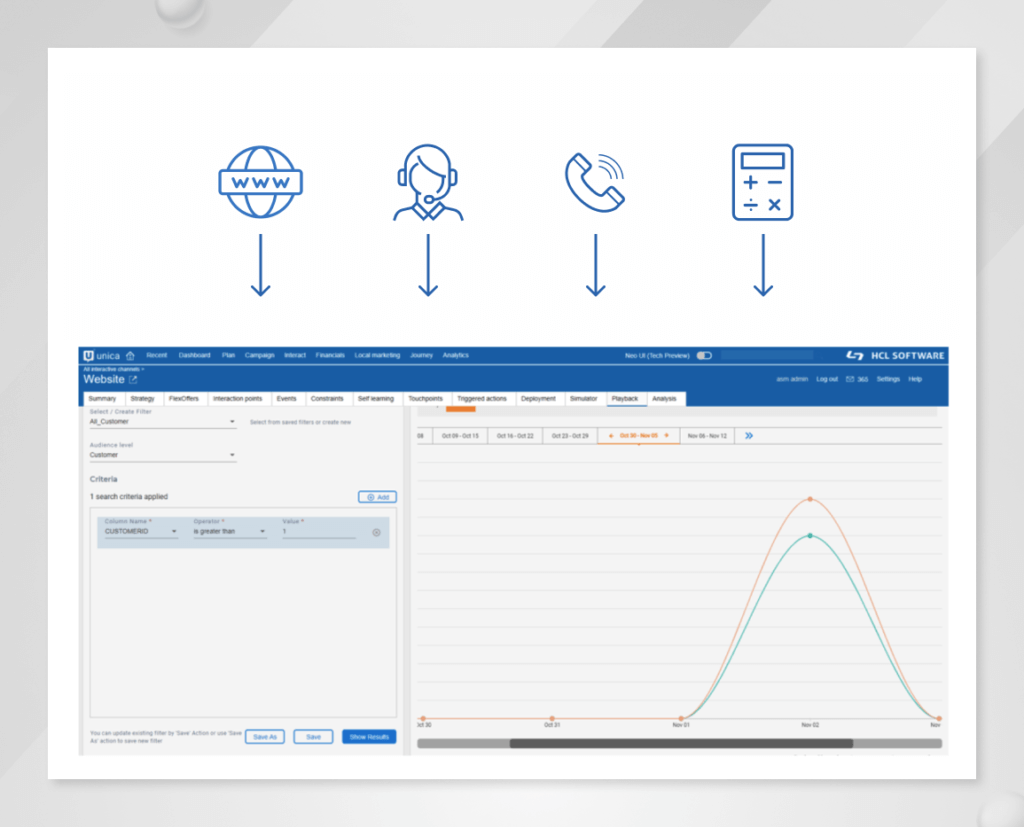This screenshot has width=1024, height=827.
Task: Add a new search criteria
Action: tap(377, 497)
